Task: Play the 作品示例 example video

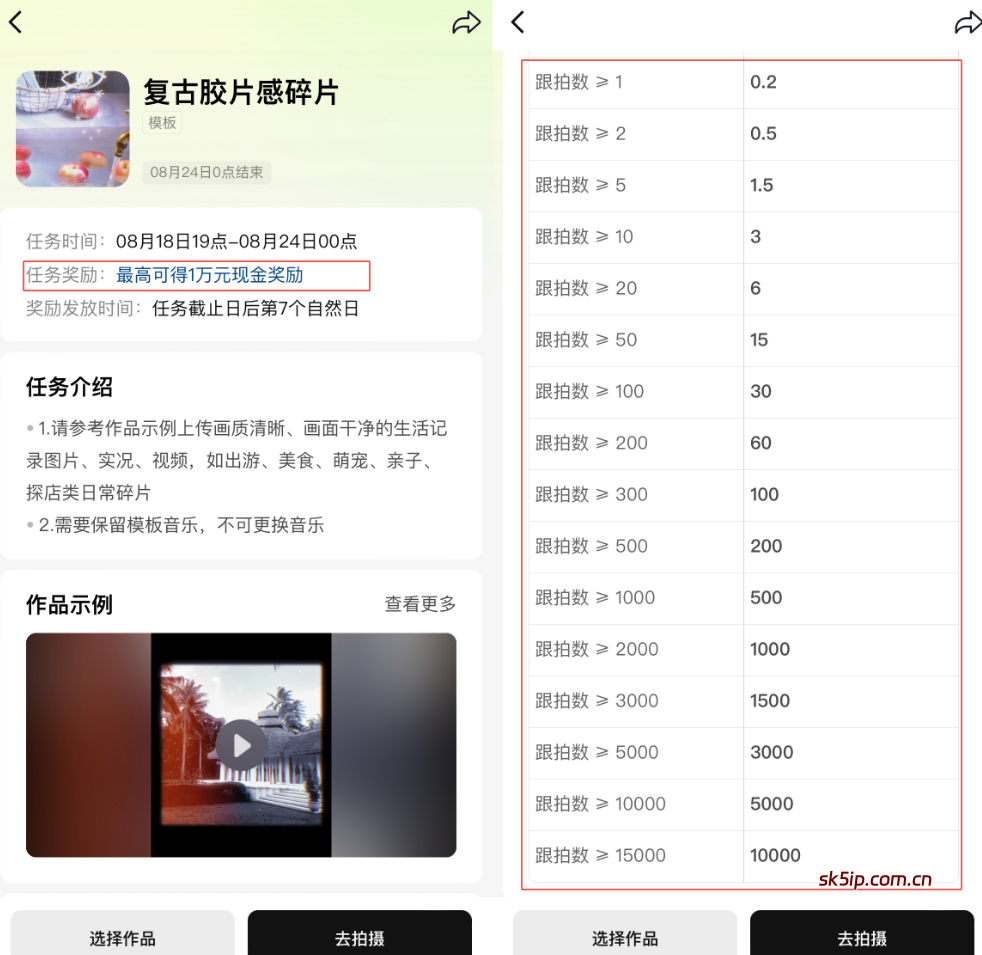Action: 240,744
